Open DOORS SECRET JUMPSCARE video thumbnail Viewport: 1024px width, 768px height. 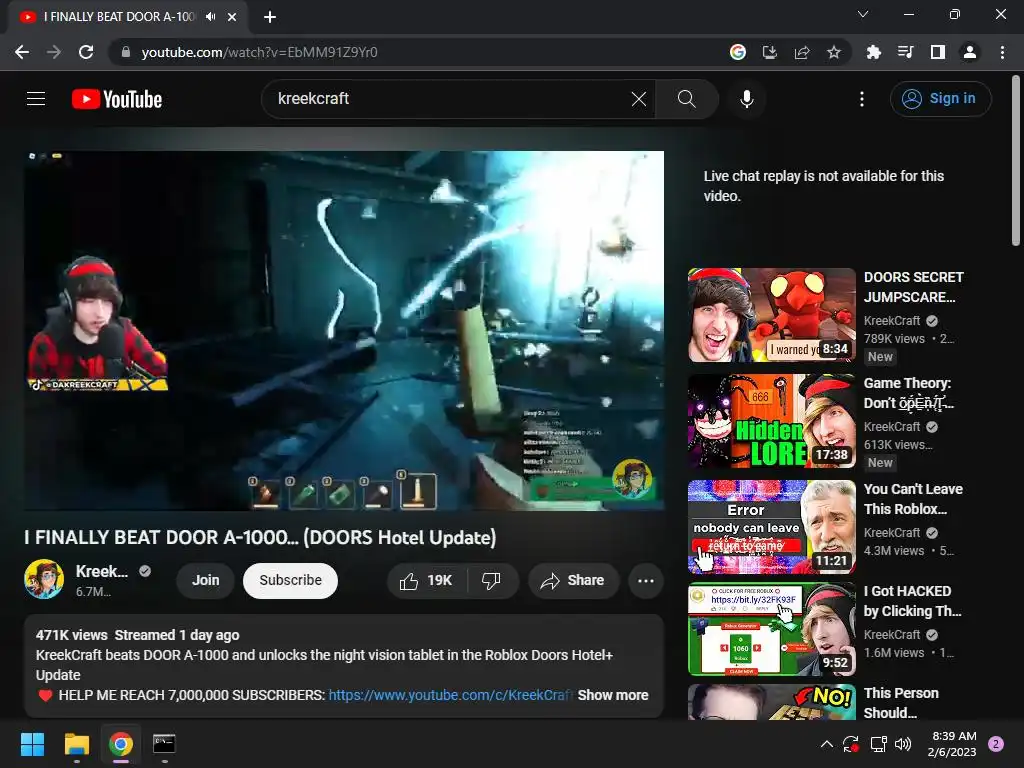pyautogui.click(x=771, y=315)
